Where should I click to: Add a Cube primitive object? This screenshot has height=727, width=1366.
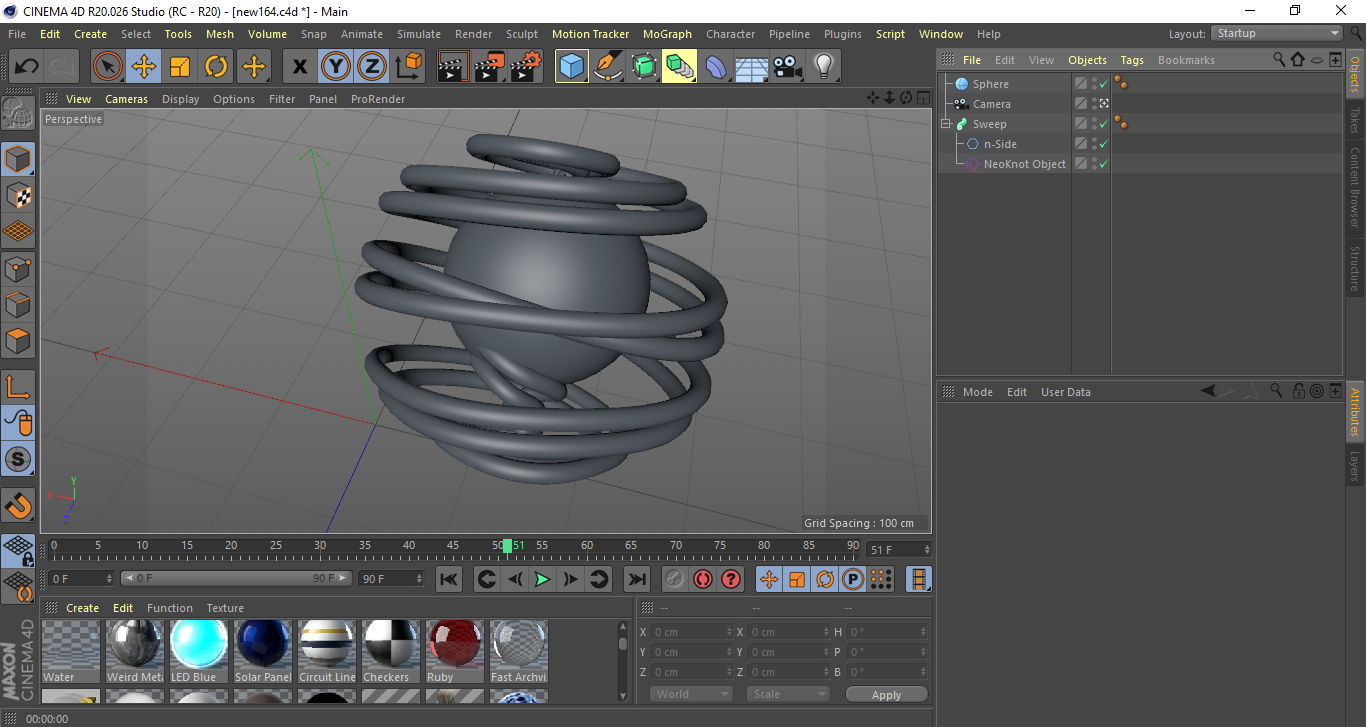572,67
